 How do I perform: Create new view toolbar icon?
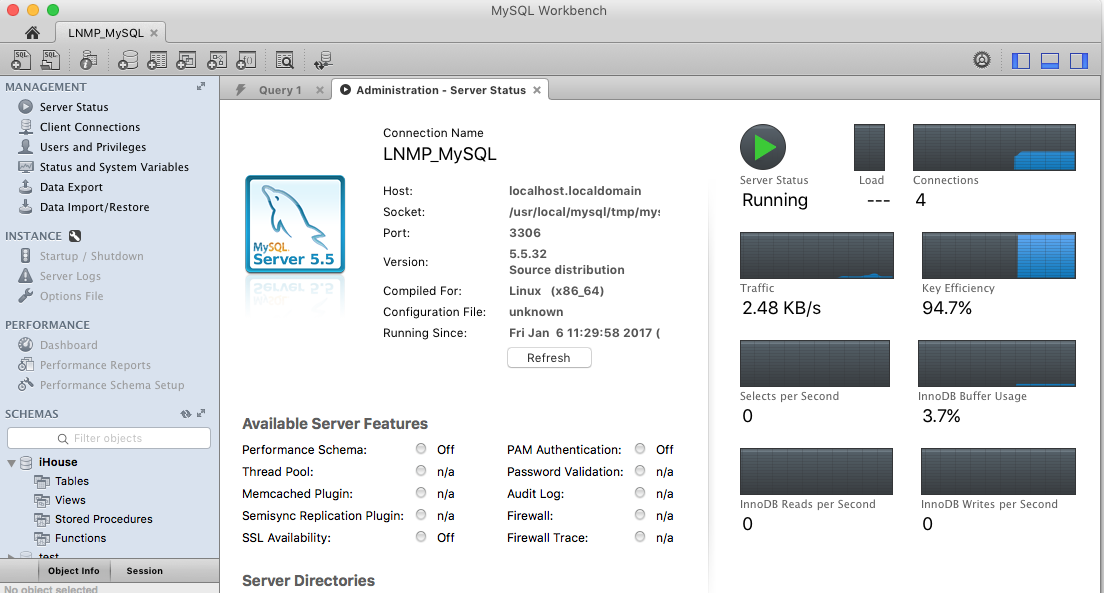click(x=186, y=60)
